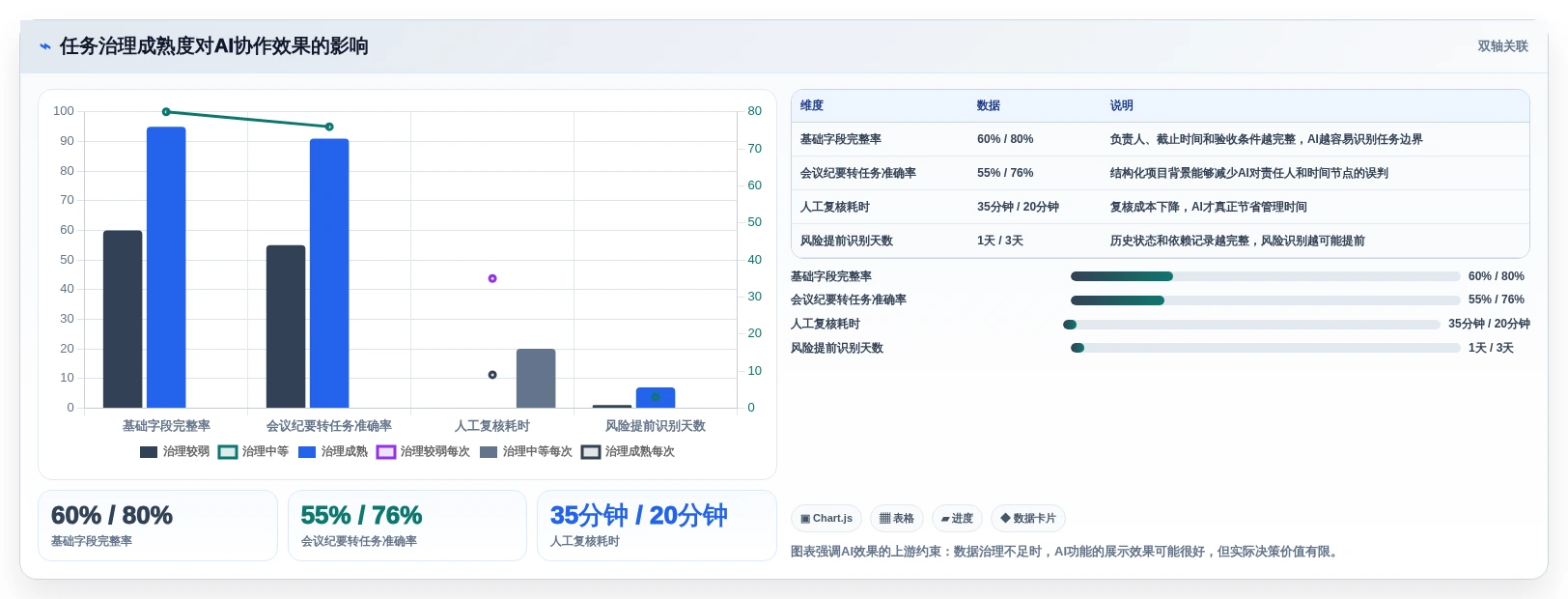Select the 表格 tag
Screen dimensions: 1568x599
coord(897,519)
